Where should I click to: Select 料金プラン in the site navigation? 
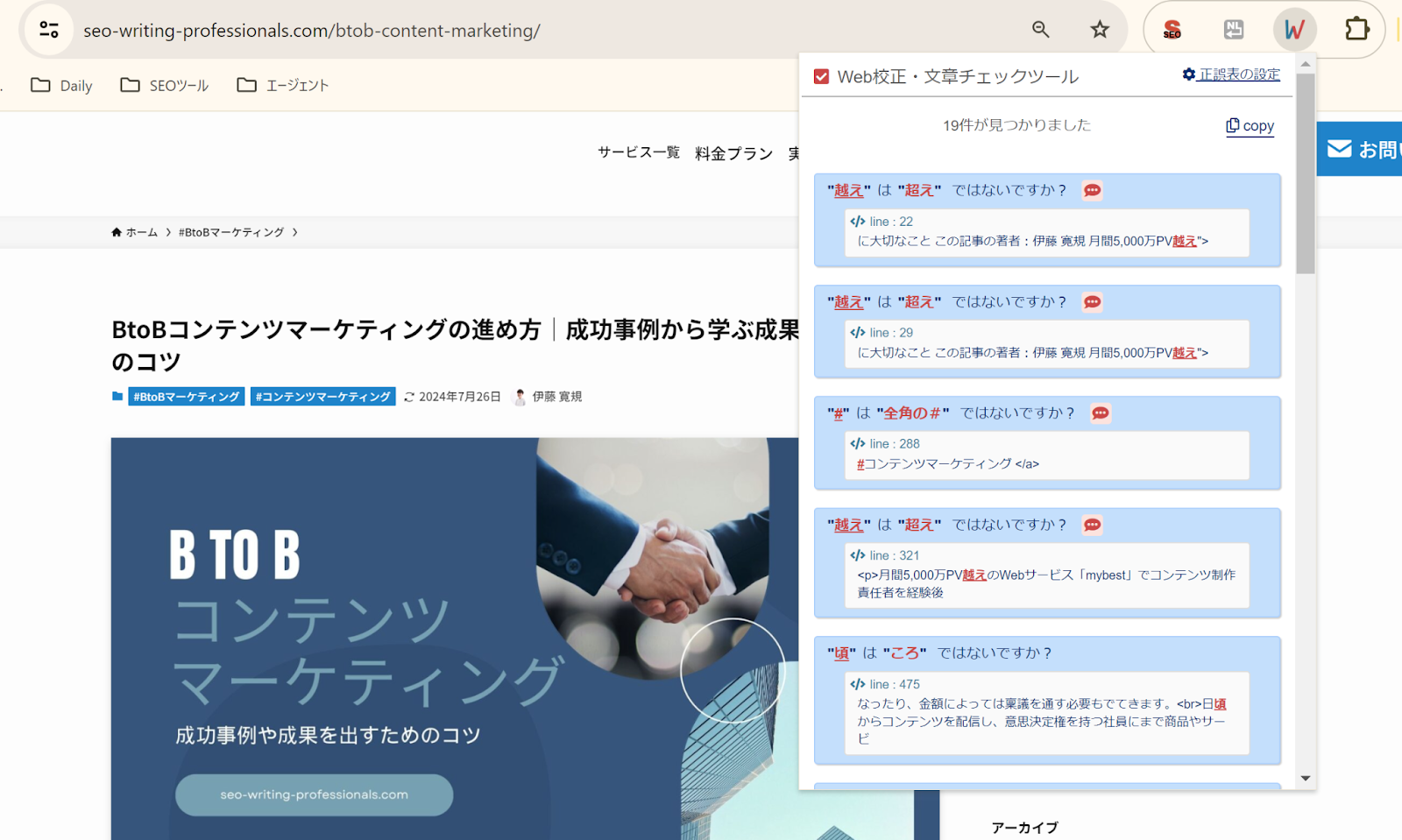(x=733, y=152)
